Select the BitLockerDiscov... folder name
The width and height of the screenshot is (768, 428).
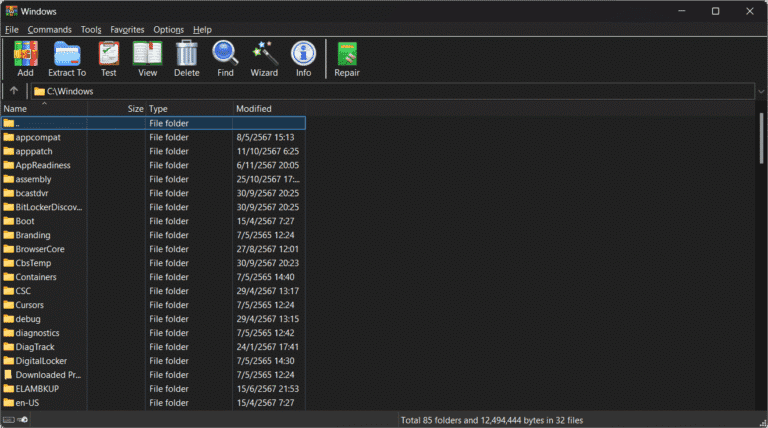click(49, 207)
